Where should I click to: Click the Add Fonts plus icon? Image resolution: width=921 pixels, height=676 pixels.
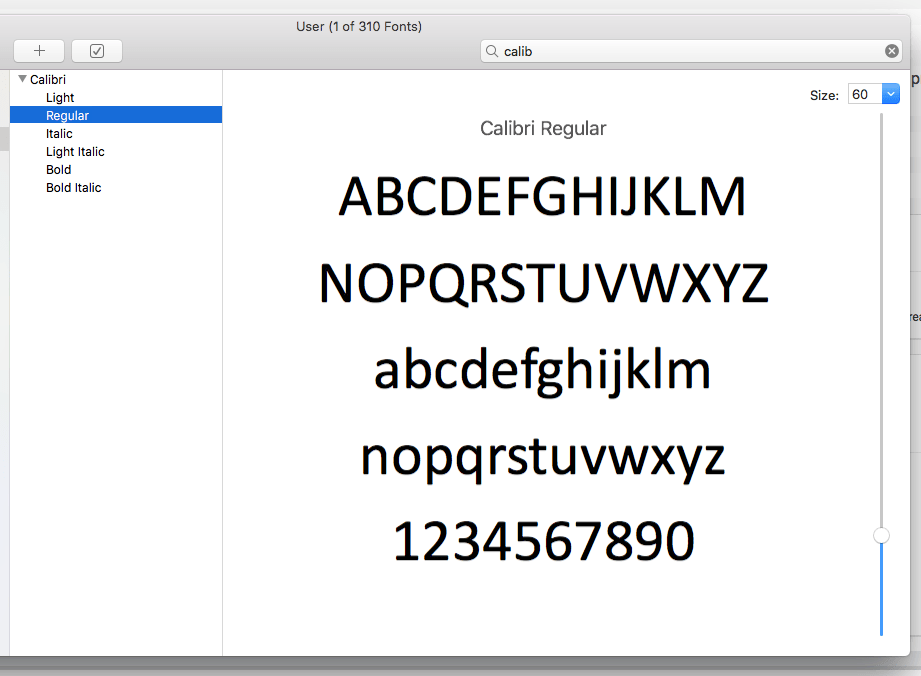pos(38,50)
